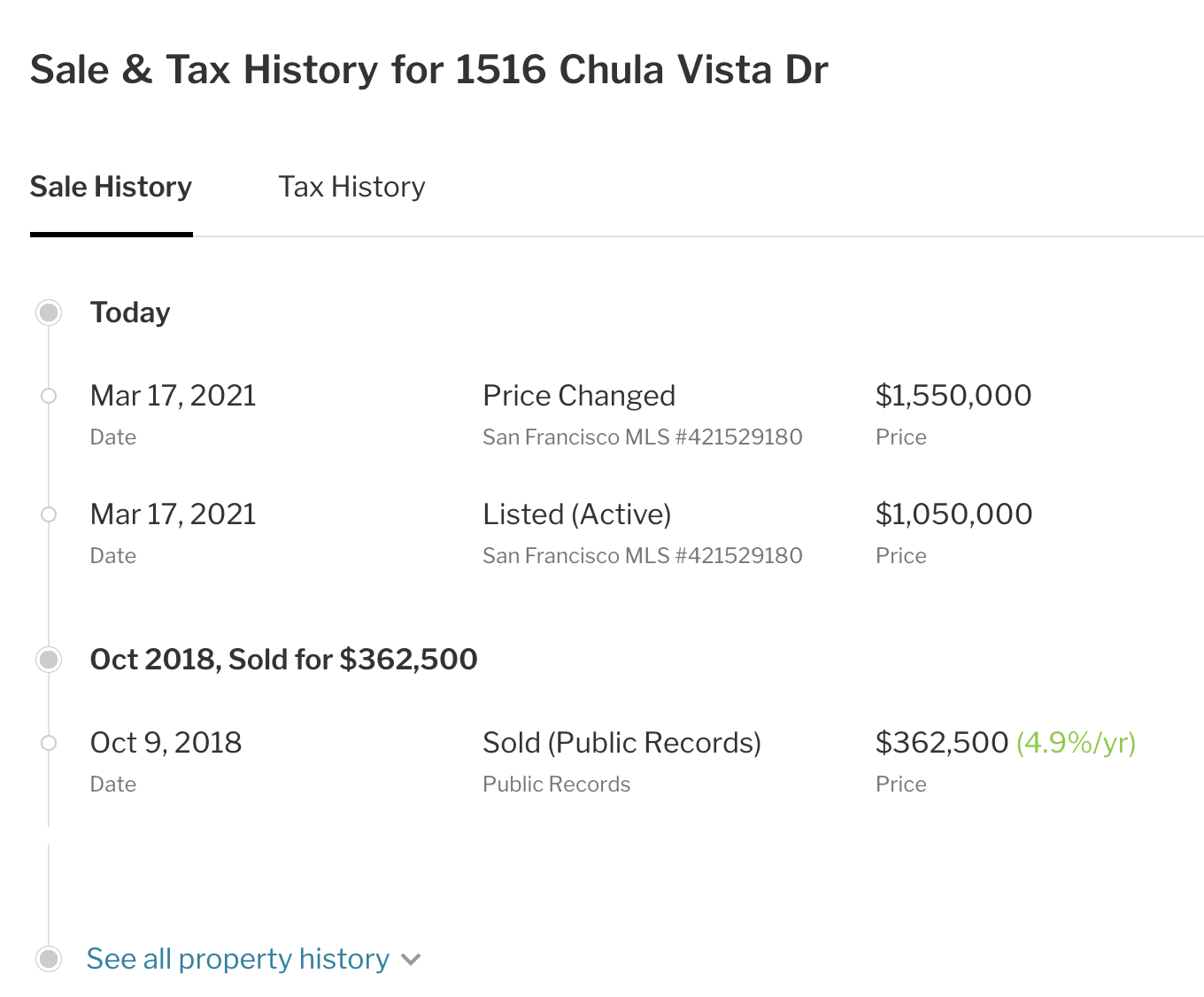
Task: Click See all property history link
Action: [237, 959]
